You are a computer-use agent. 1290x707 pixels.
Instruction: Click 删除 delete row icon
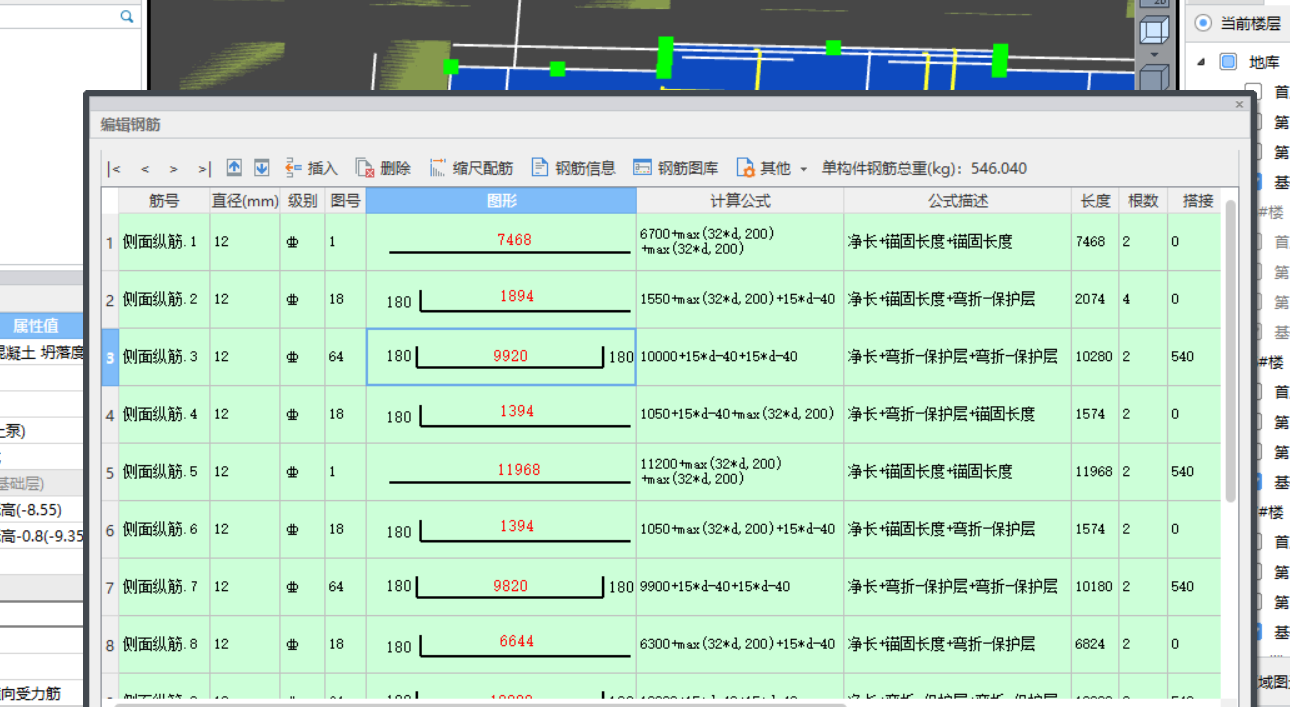pyautogui.click(x=365, y=168)
